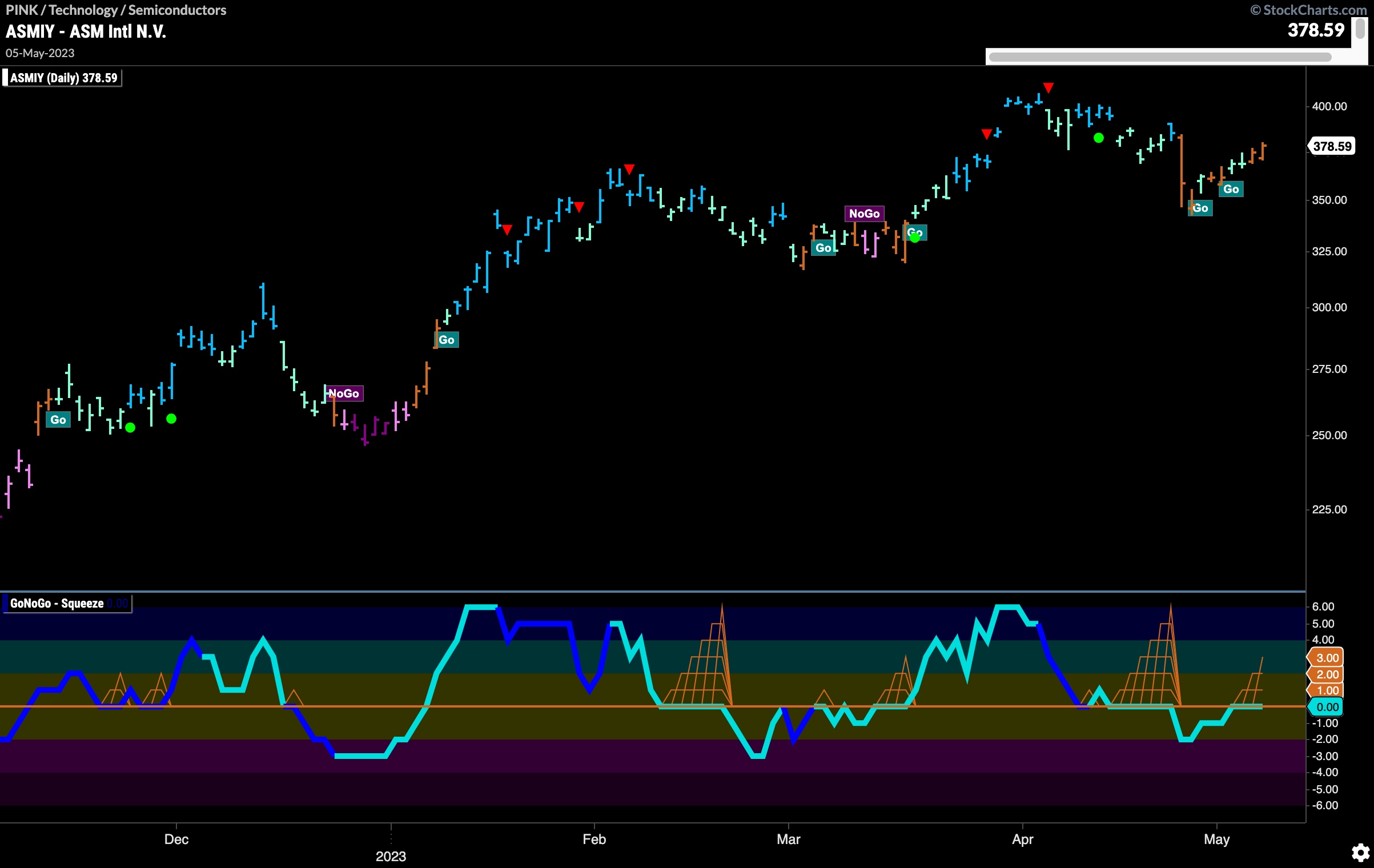Click the vertical scrollbar handle at top right
This screenshot has height=868, width=1374.
pos(1360,28)
